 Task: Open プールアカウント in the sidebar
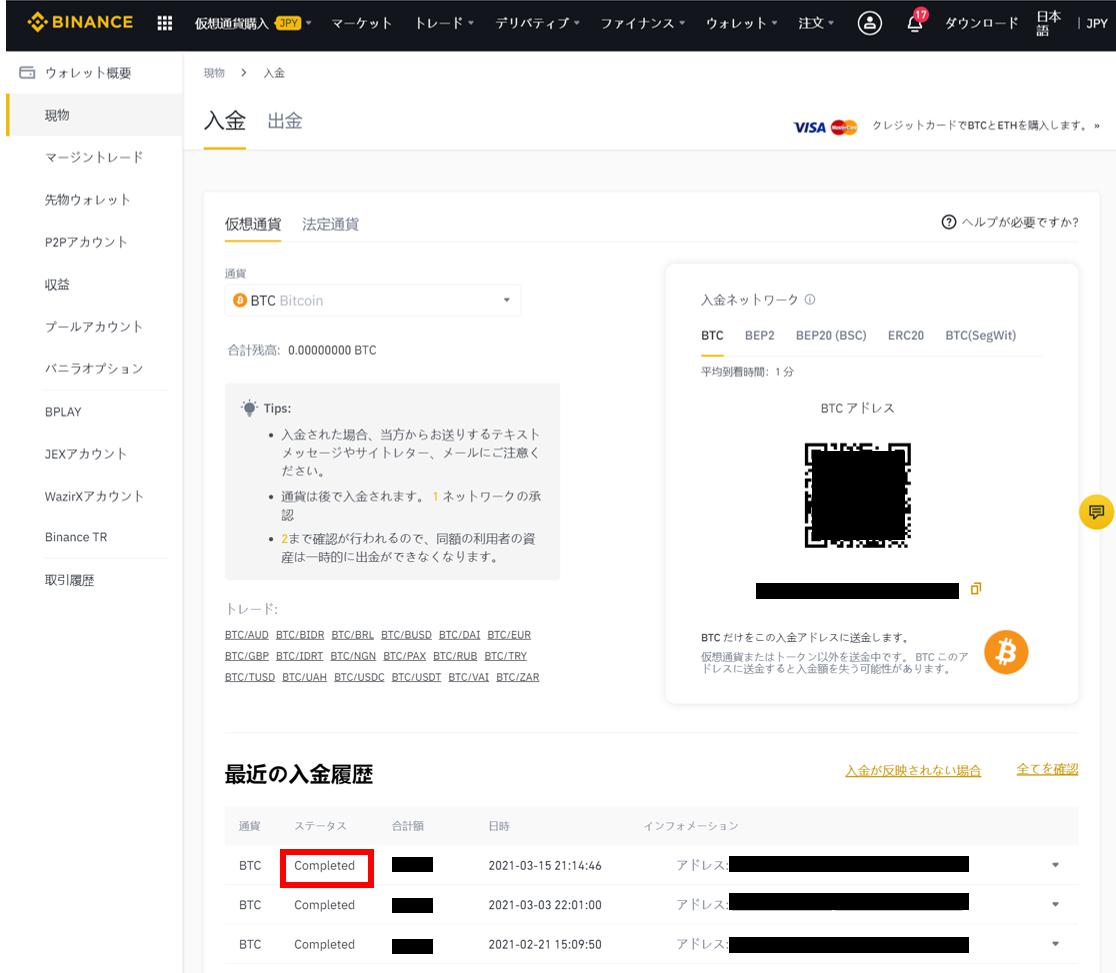click(93, 327)
